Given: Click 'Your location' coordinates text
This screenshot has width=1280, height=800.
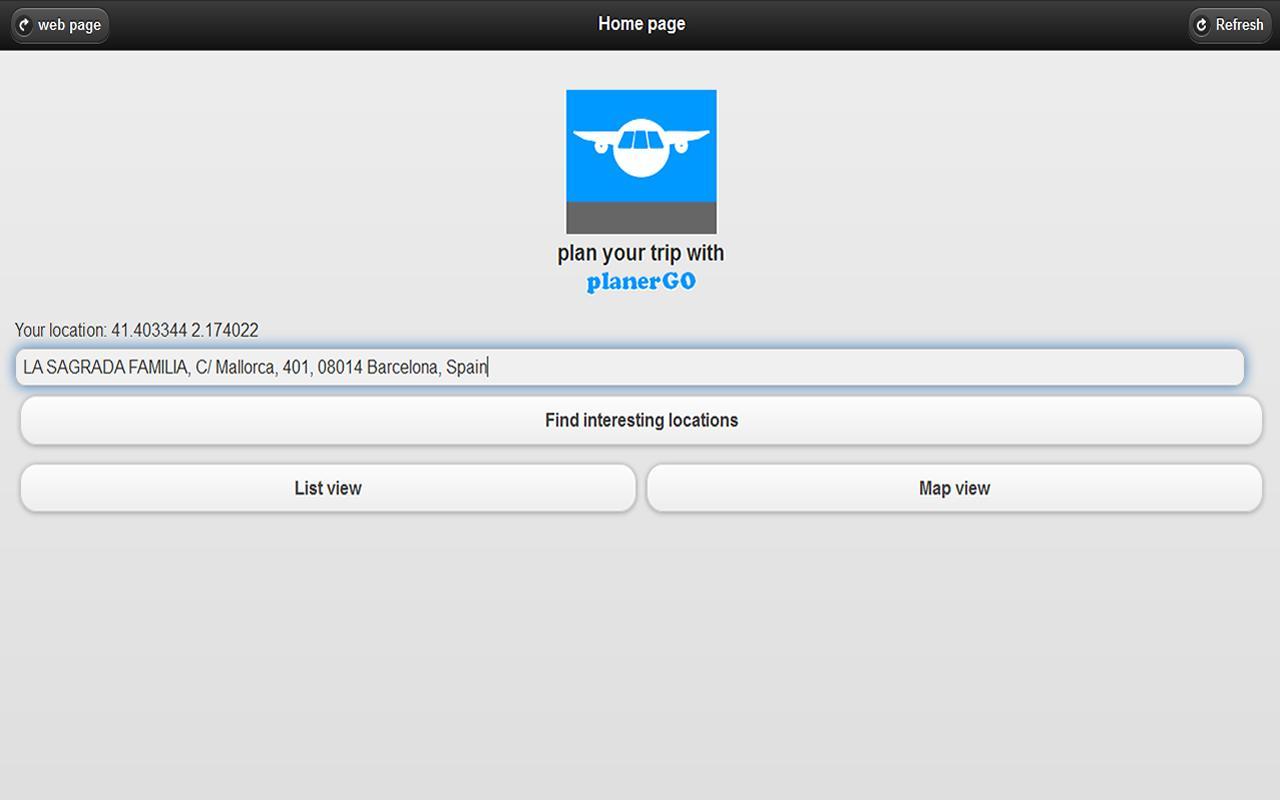Looking at the screenshot, I should click(x=137, y=330).
